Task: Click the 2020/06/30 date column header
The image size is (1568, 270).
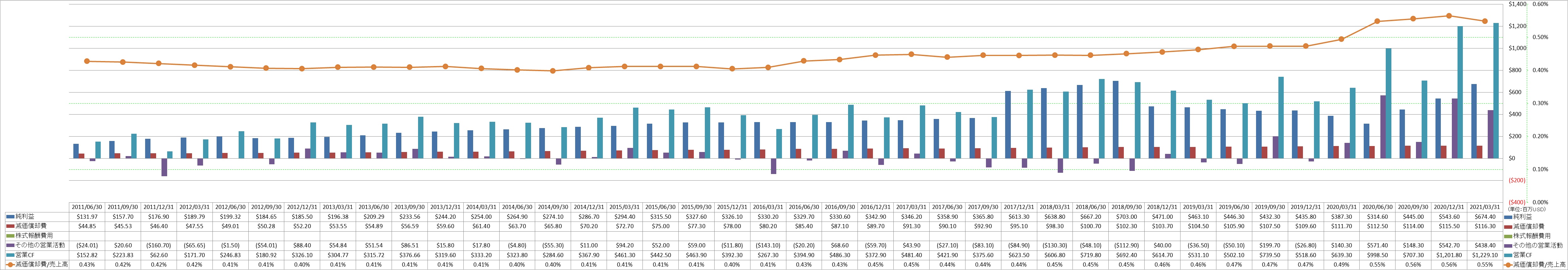Action: coord(1378,207)
